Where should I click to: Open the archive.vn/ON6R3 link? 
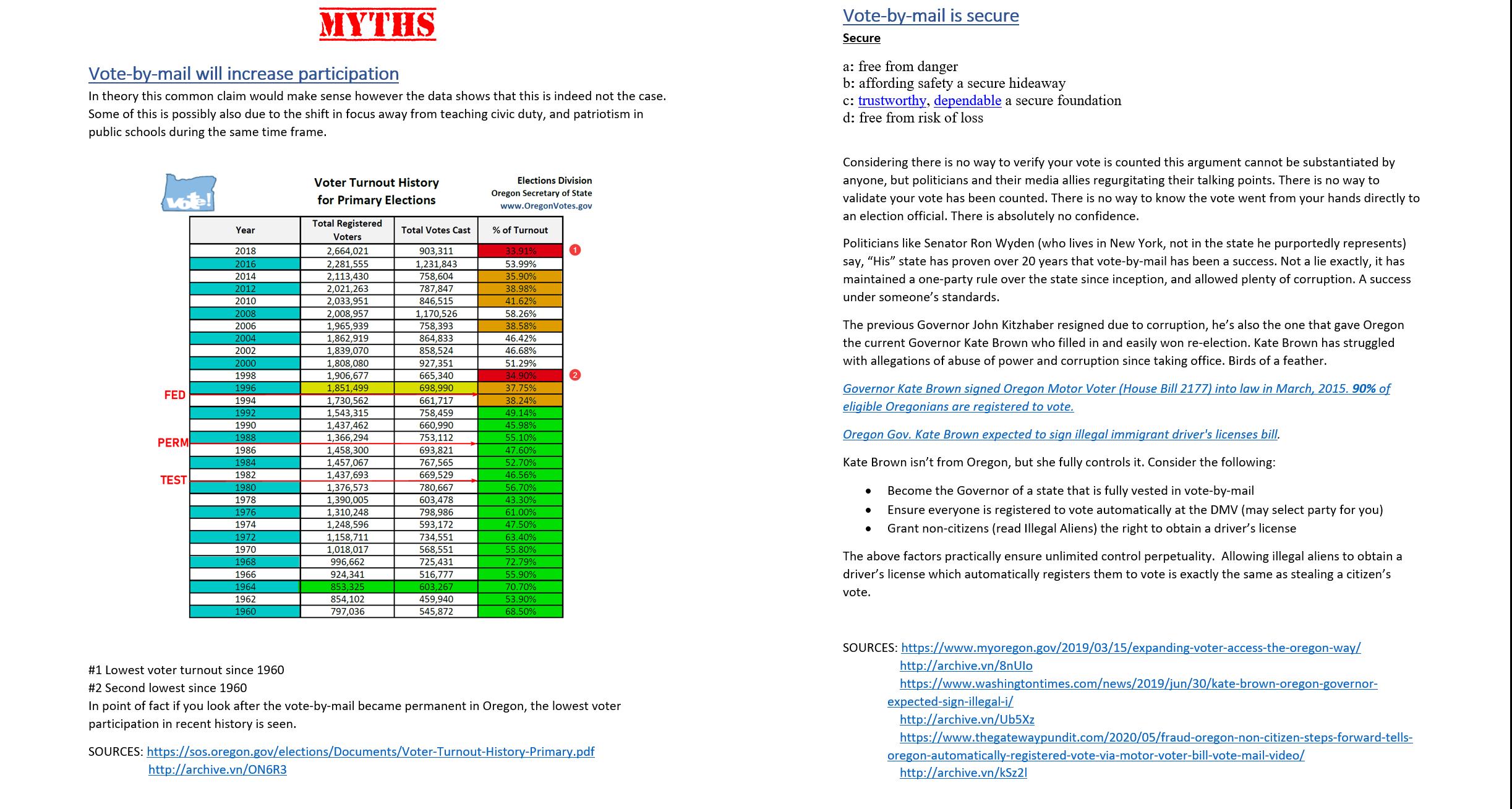217,769
